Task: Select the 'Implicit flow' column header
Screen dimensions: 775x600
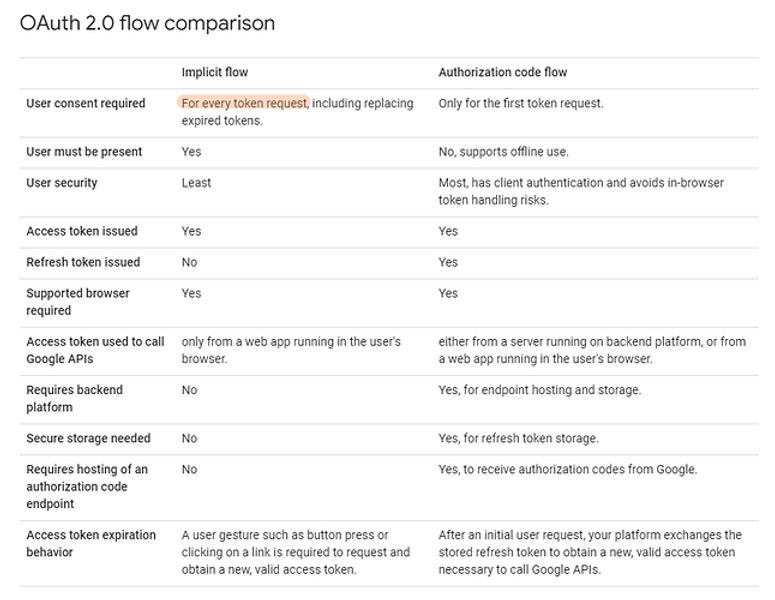Action: 214,73
